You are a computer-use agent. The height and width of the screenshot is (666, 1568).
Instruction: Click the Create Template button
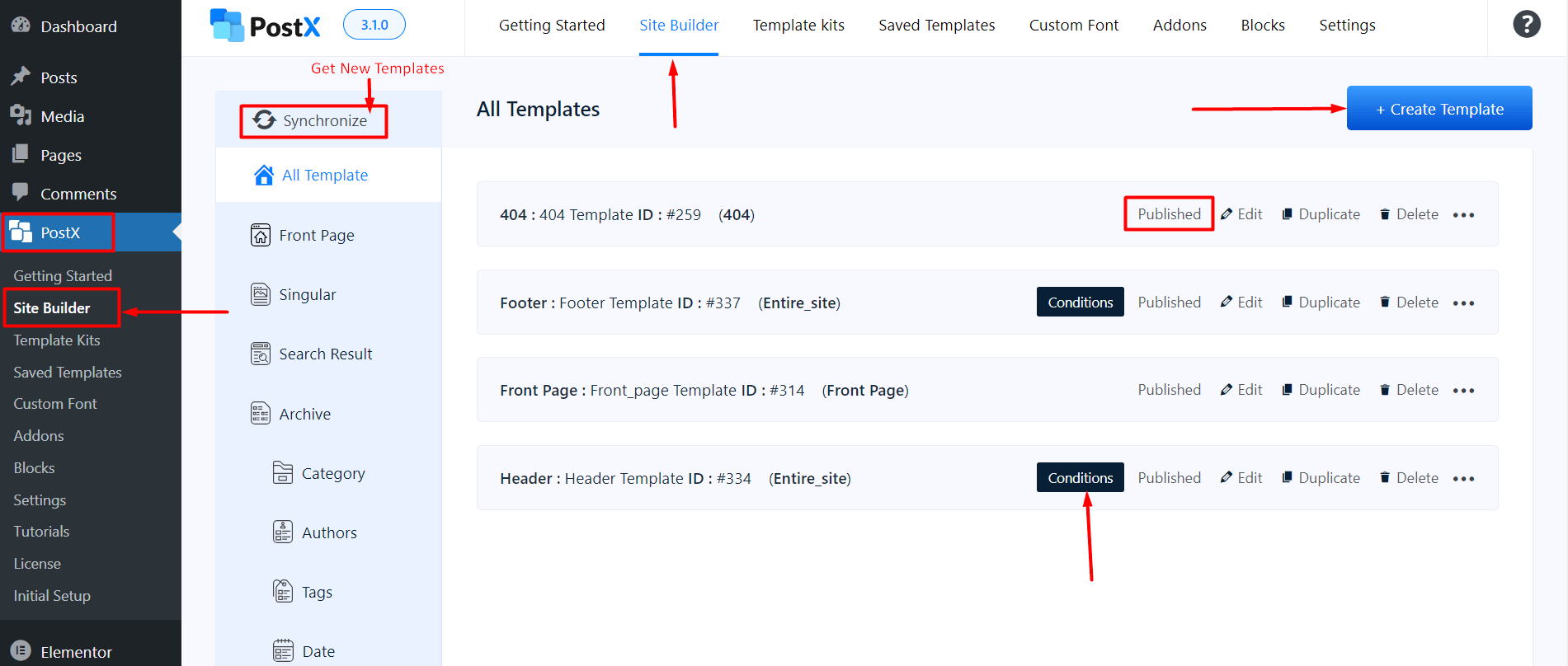[1439, 108]
